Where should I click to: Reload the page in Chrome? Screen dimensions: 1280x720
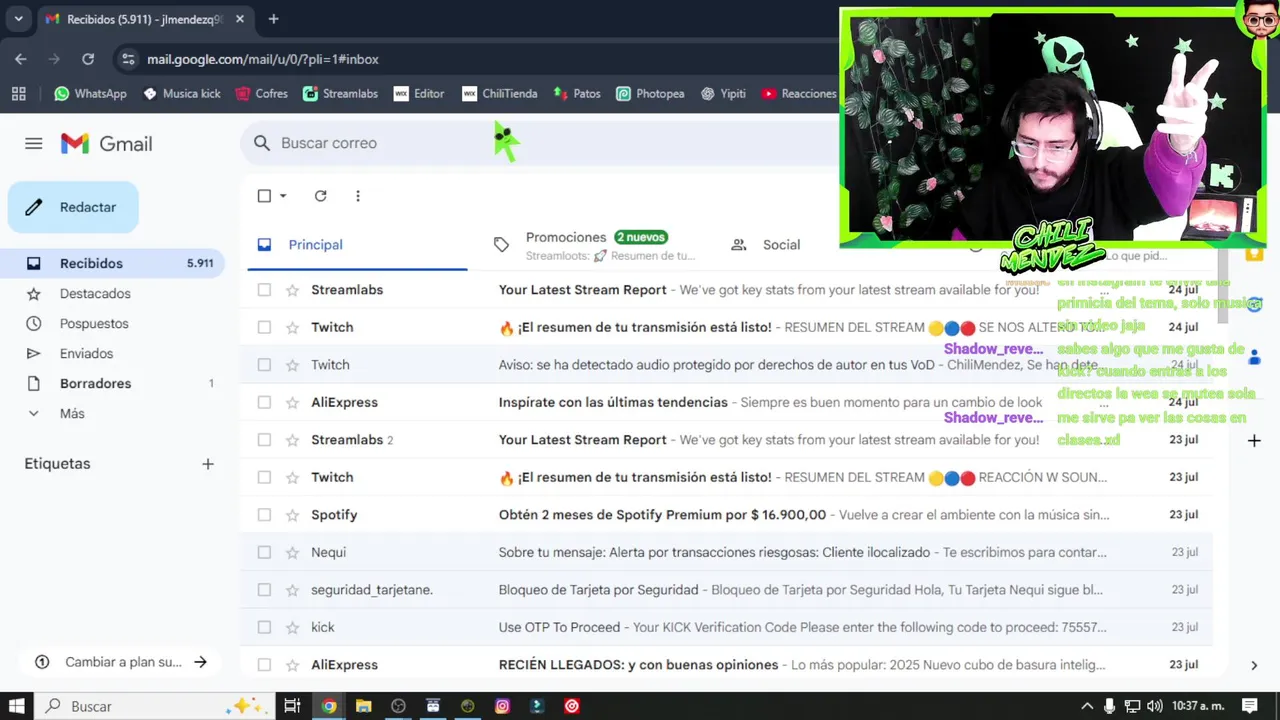click(x=88, y=59)
